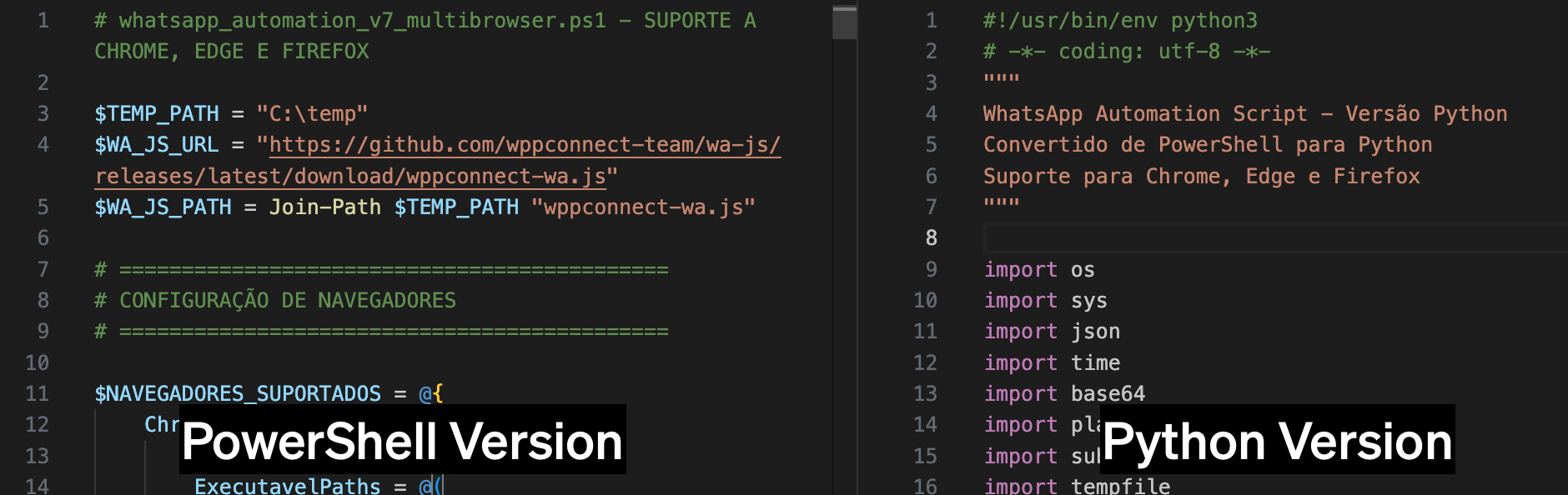Select line number 11 in the PowerShell editor
The height and width of the screenshot is (495, 1568).
38,393
